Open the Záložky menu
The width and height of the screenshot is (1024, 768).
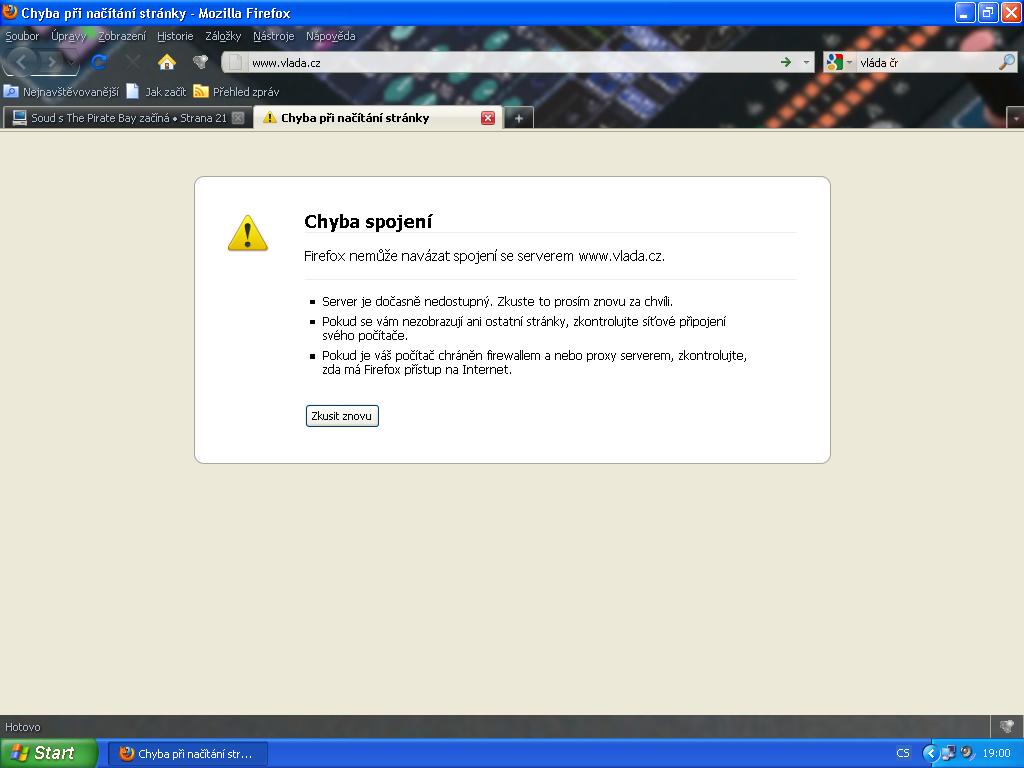(223, 36)
